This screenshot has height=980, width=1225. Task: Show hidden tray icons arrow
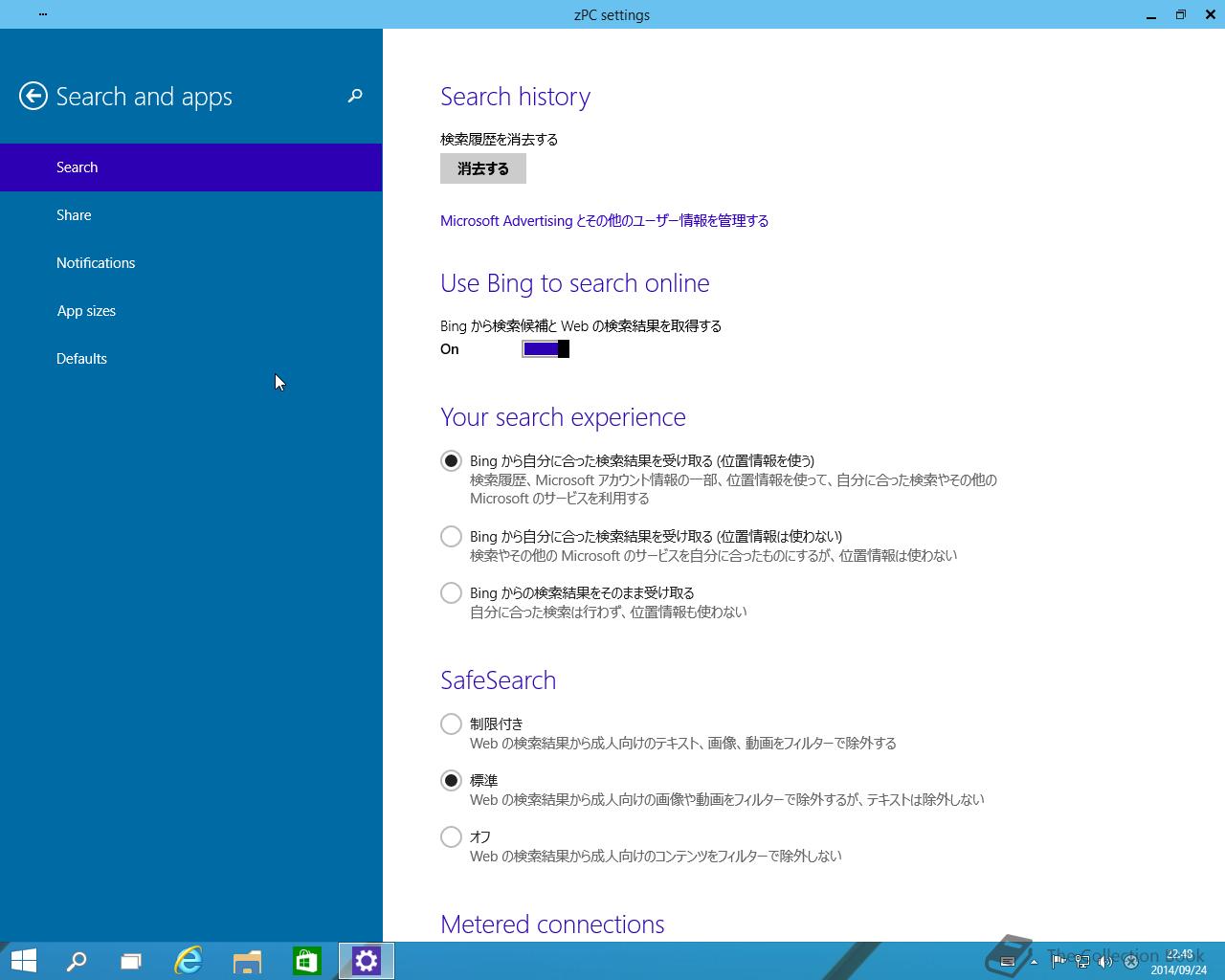[x=1032, y=961]
